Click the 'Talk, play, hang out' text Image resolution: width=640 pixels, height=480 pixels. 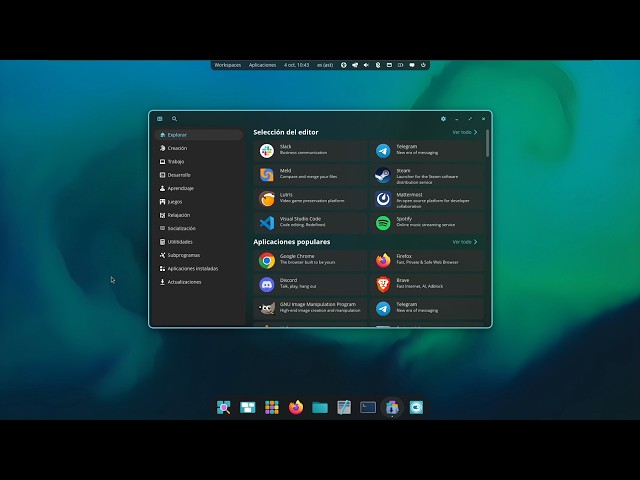(x=298, y=287)
